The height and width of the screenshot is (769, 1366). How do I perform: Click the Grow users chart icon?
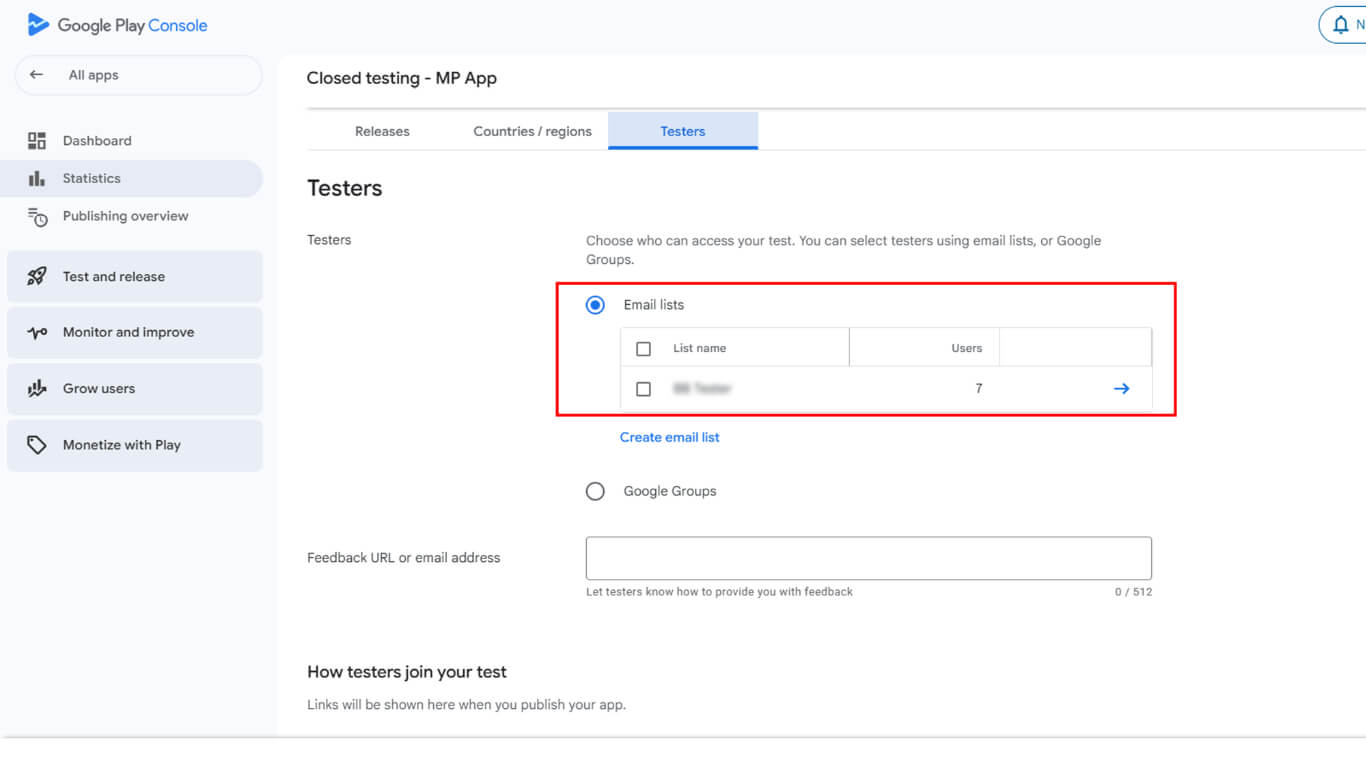click(x=37, y=389)
